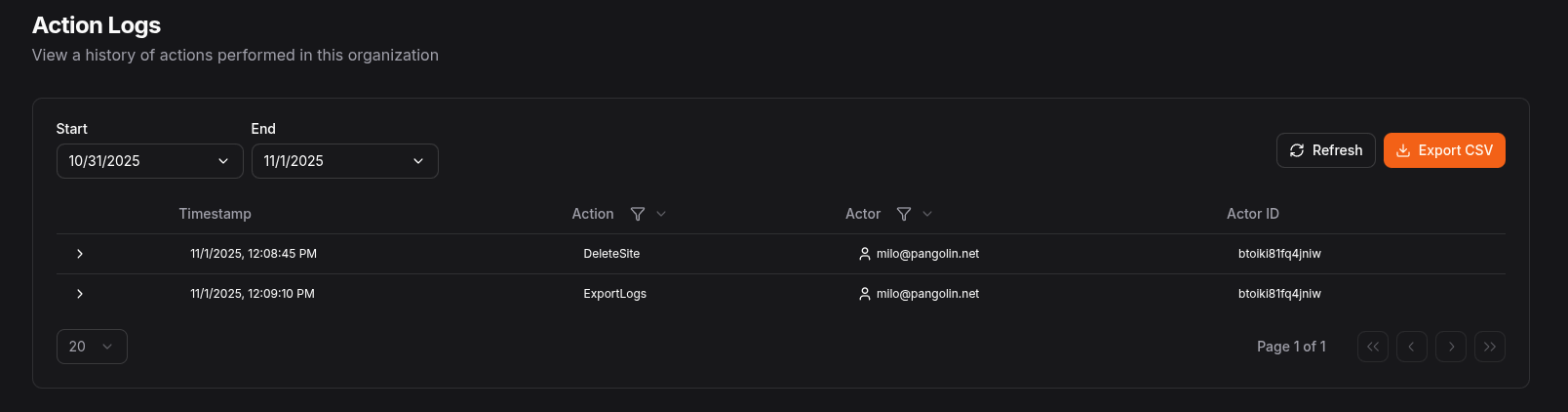1568x412 pixels.
Task: Expand the DeleteSite log row
Action: [x=80, y=254]
